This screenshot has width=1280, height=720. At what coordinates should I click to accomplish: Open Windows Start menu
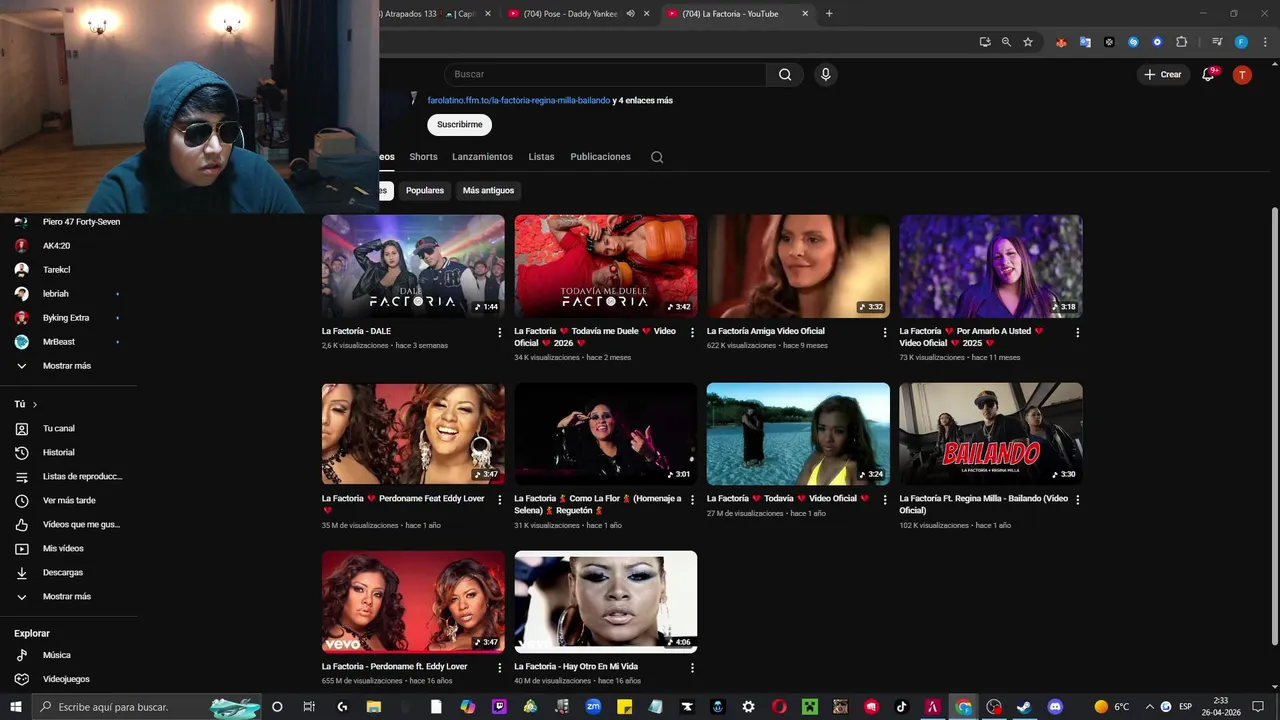(x=18, y=707)
